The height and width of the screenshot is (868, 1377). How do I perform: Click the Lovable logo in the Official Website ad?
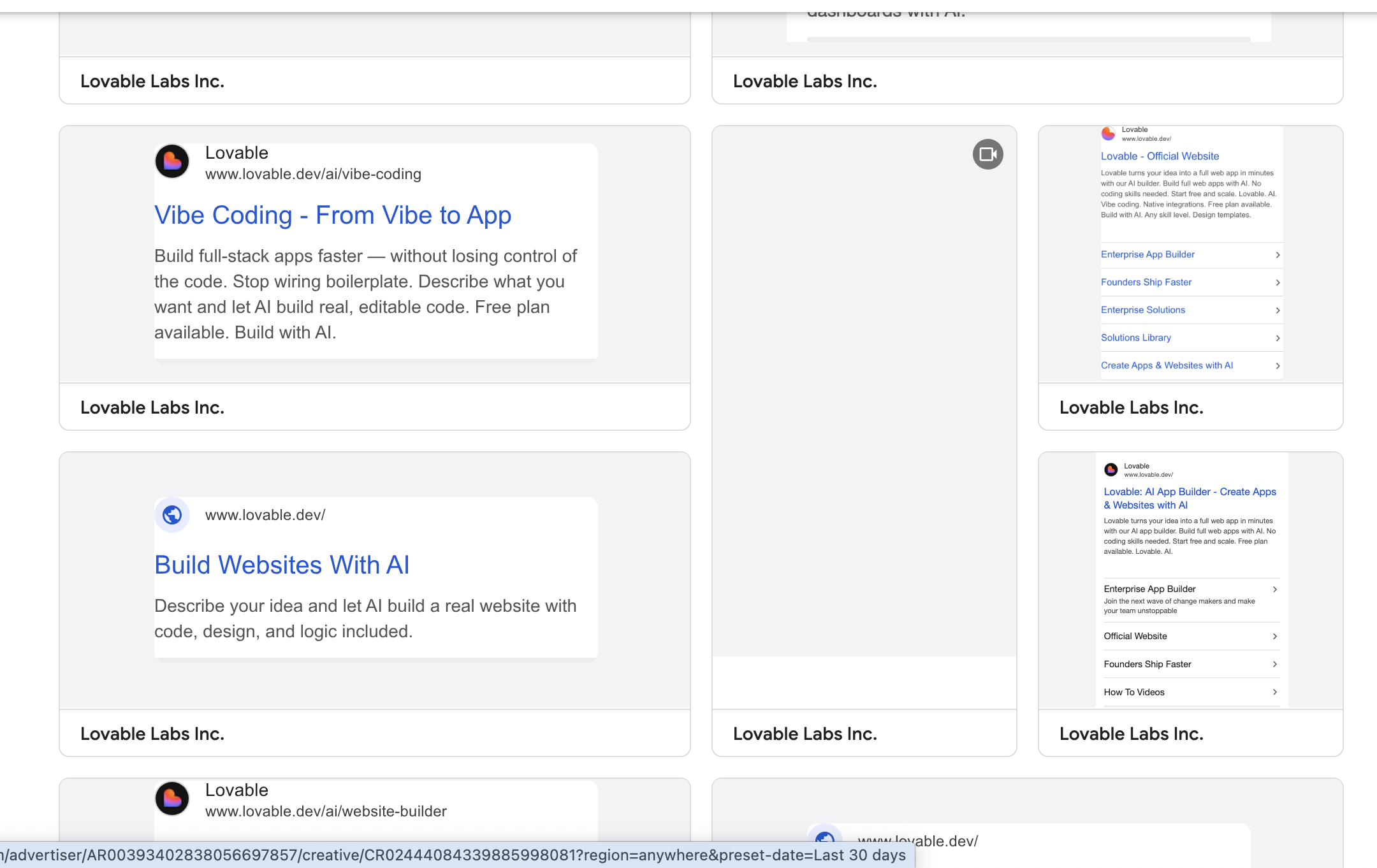1108,133
